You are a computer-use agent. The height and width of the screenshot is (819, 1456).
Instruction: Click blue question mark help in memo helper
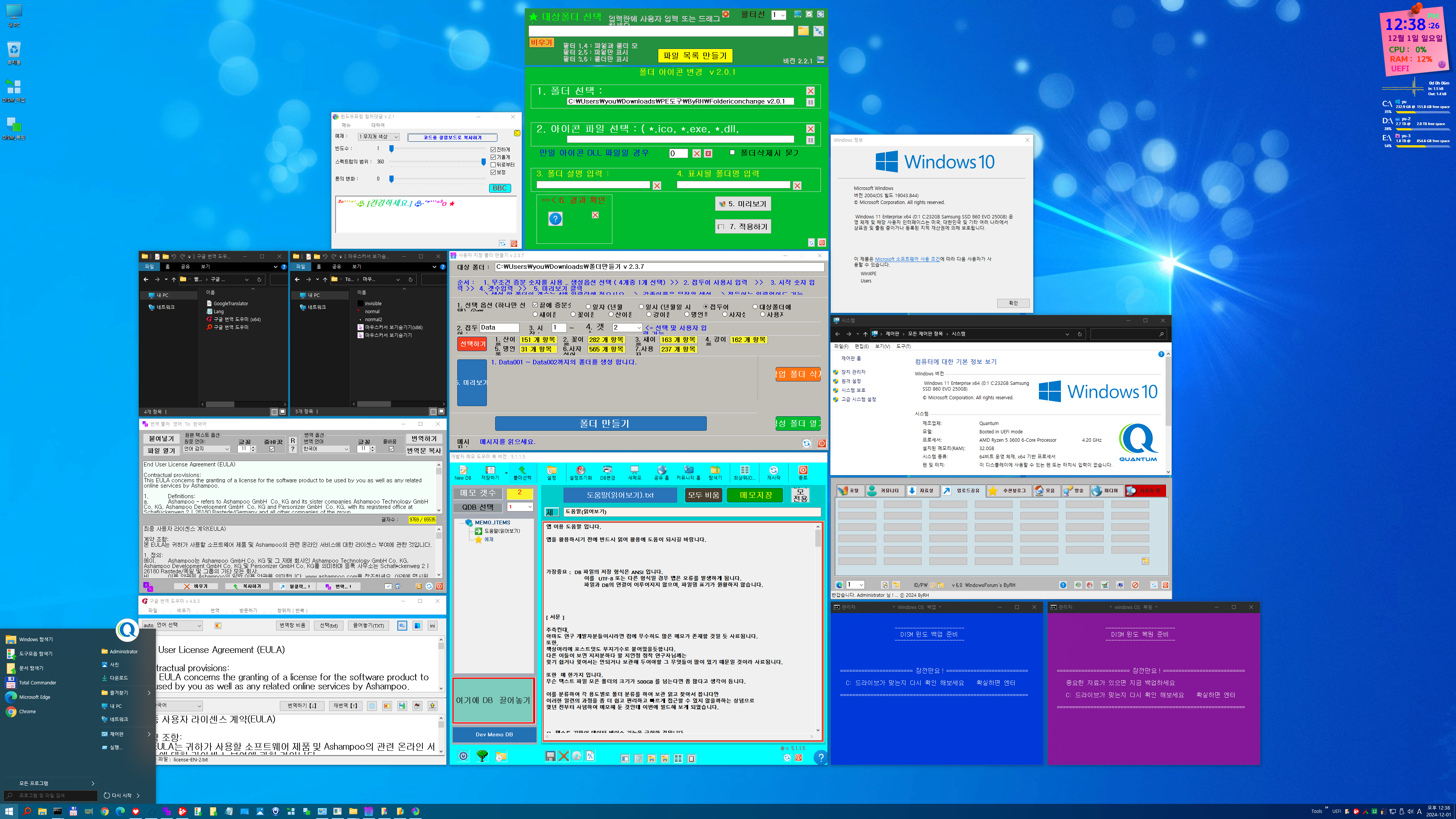pos(821,758)
